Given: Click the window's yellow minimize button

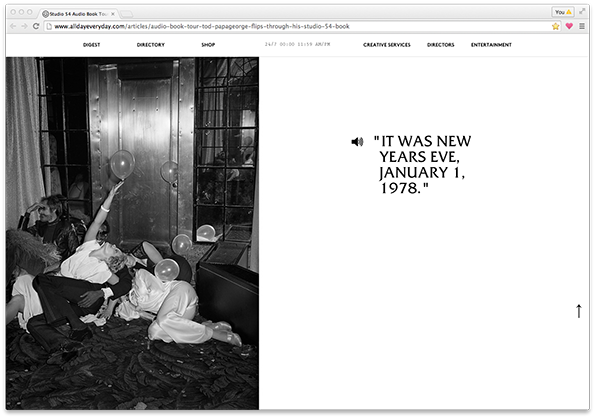Looking at the screenshot, I should pos(21,12).
